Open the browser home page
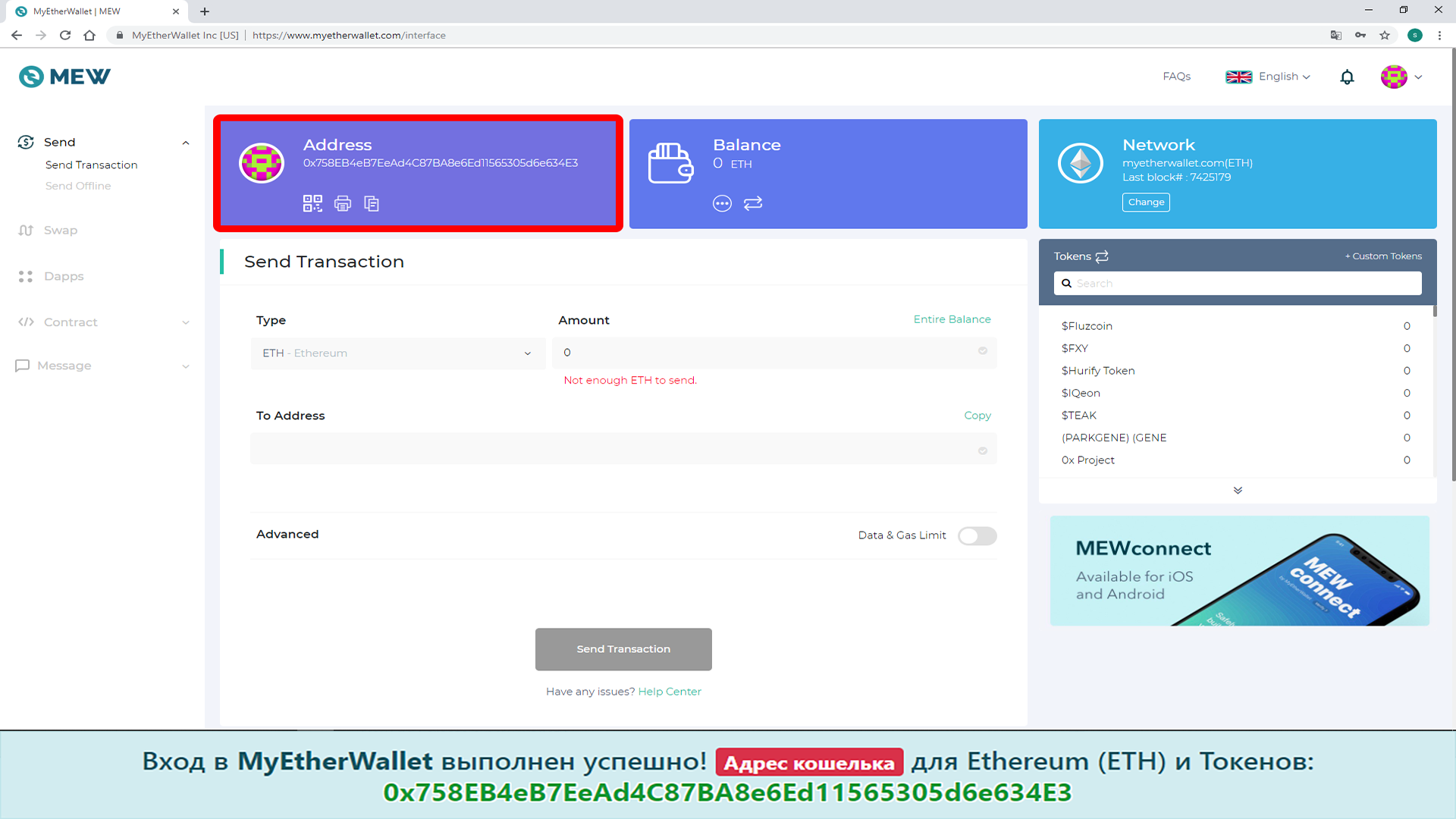Viewport: 1456px width, 819px height. click(89, 35)
